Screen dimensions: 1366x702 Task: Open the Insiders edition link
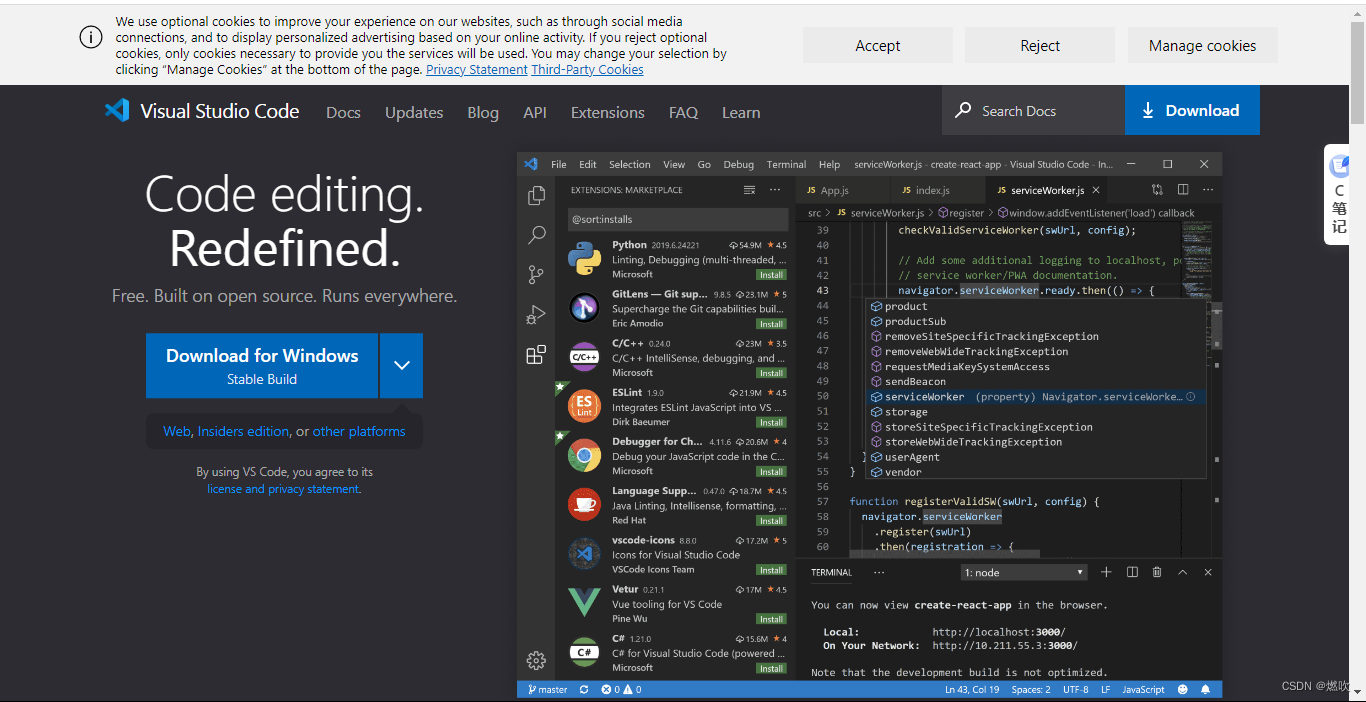tap(243, 431)
